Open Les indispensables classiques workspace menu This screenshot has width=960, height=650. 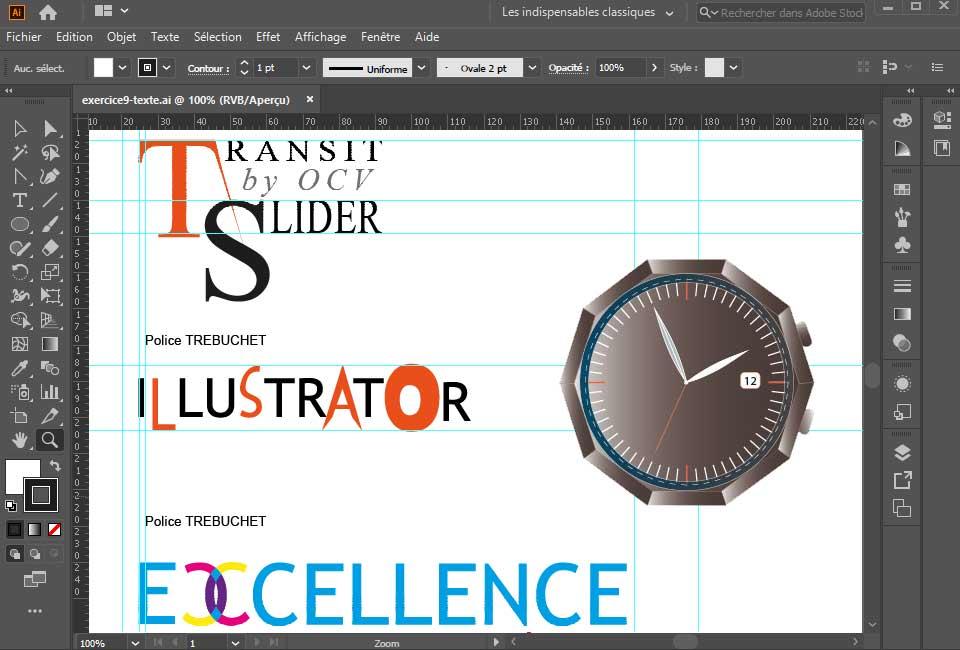(x=587, y=12)
